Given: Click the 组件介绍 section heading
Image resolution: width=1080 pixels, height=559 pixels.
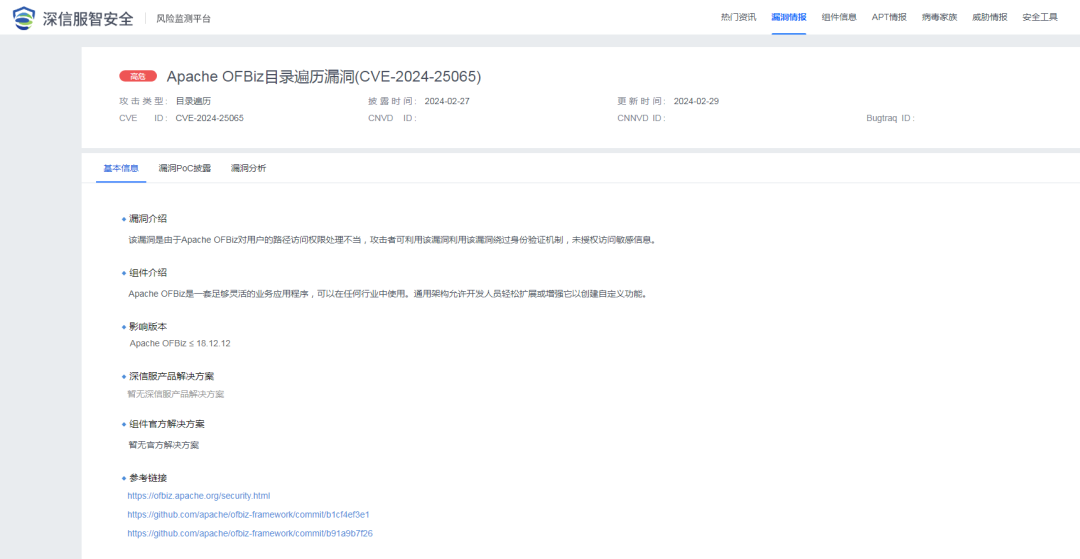Looking at the screenshot, I should [x=148, y=273].
